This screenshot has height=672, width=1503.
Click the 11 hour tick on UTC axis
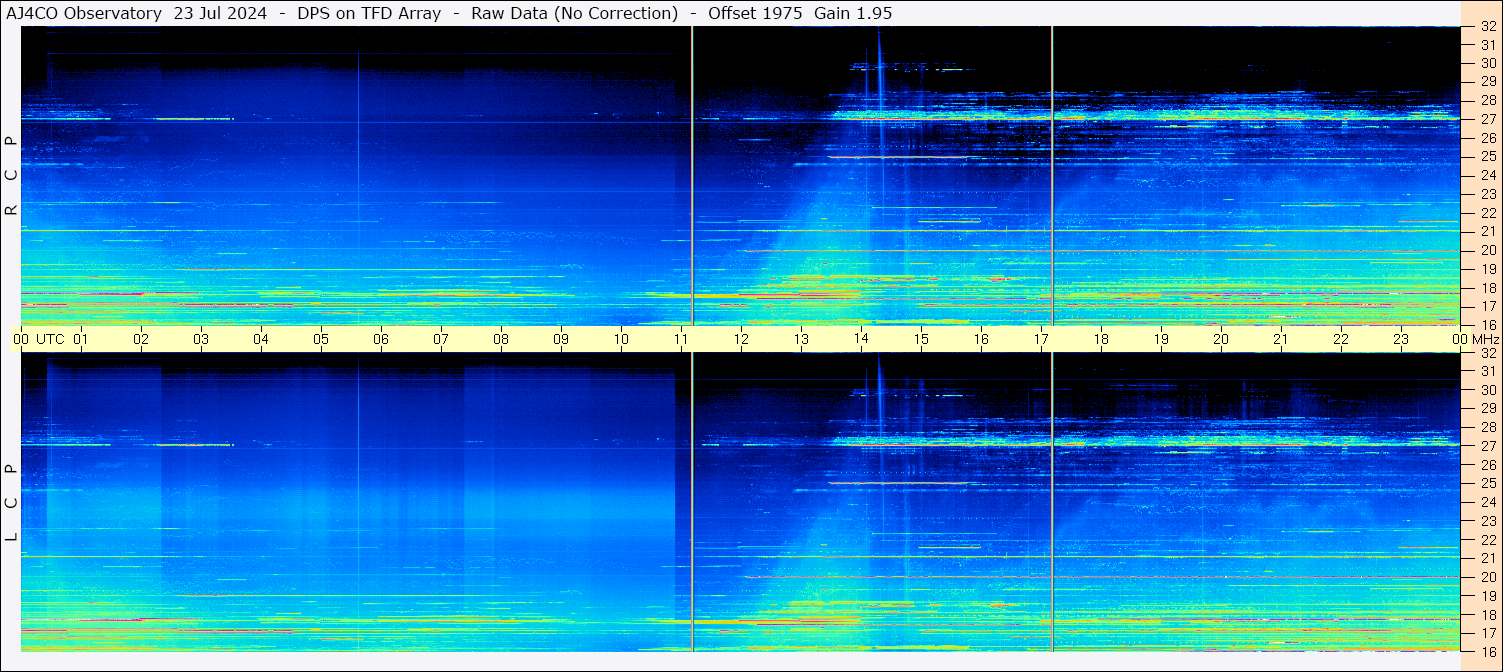click(681, 339)
